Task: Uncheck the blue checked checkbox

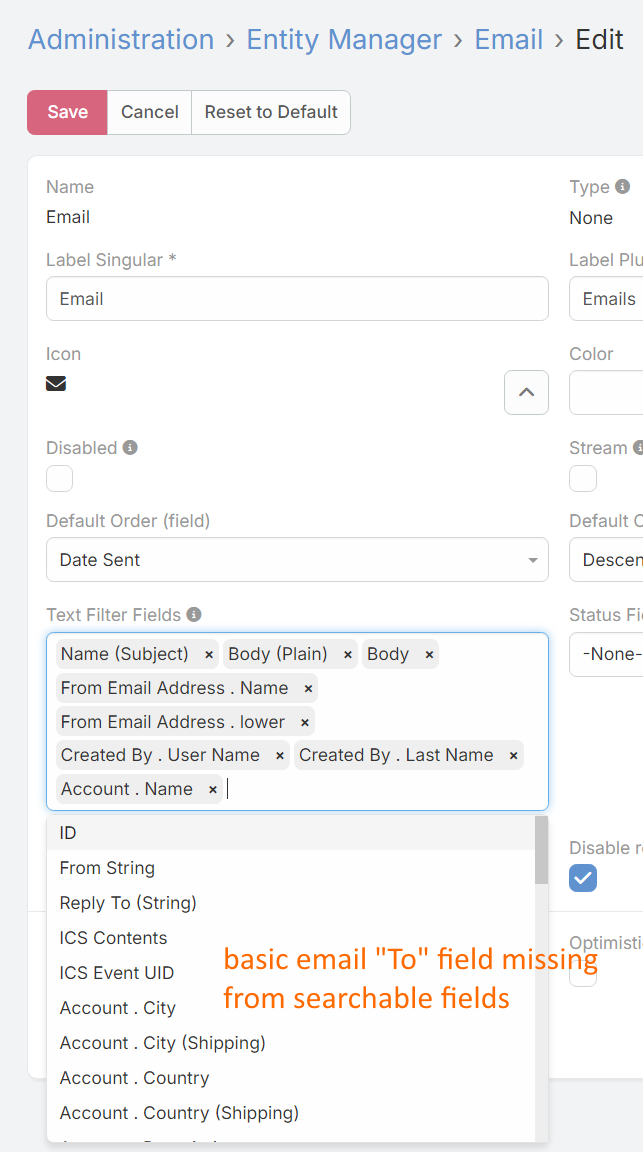Action: (x=583, y=879)
